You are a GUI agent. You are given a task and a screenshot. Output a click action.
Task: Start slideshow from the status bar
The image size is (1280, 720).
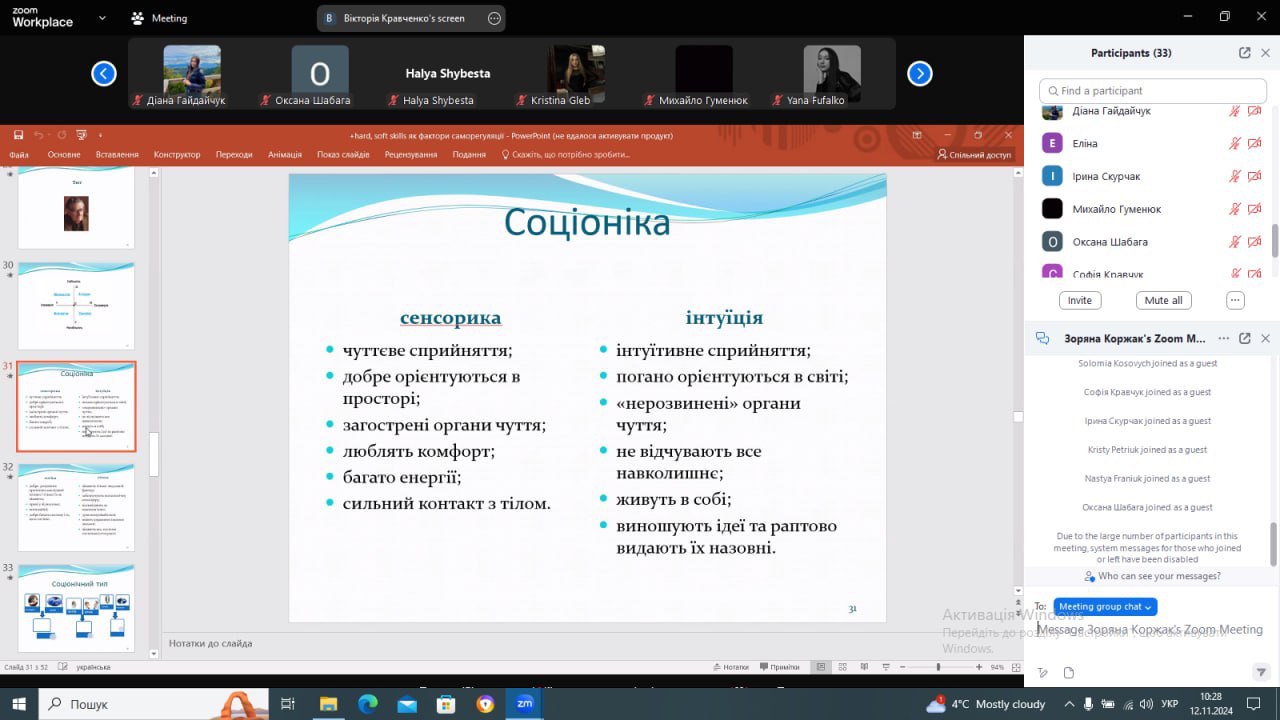885,666
